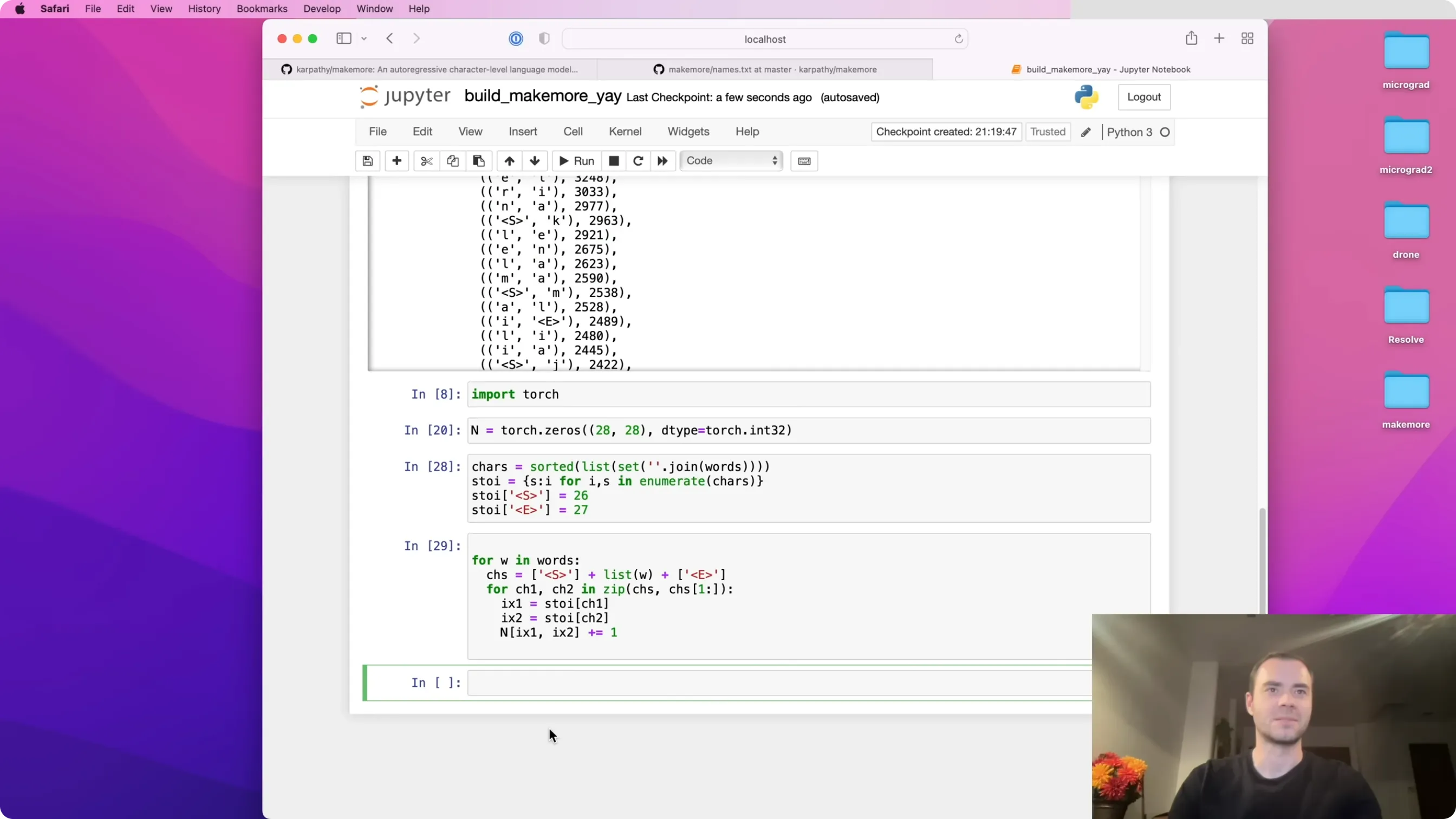Click notebook title build_makemore_yay

pos(543,96)
